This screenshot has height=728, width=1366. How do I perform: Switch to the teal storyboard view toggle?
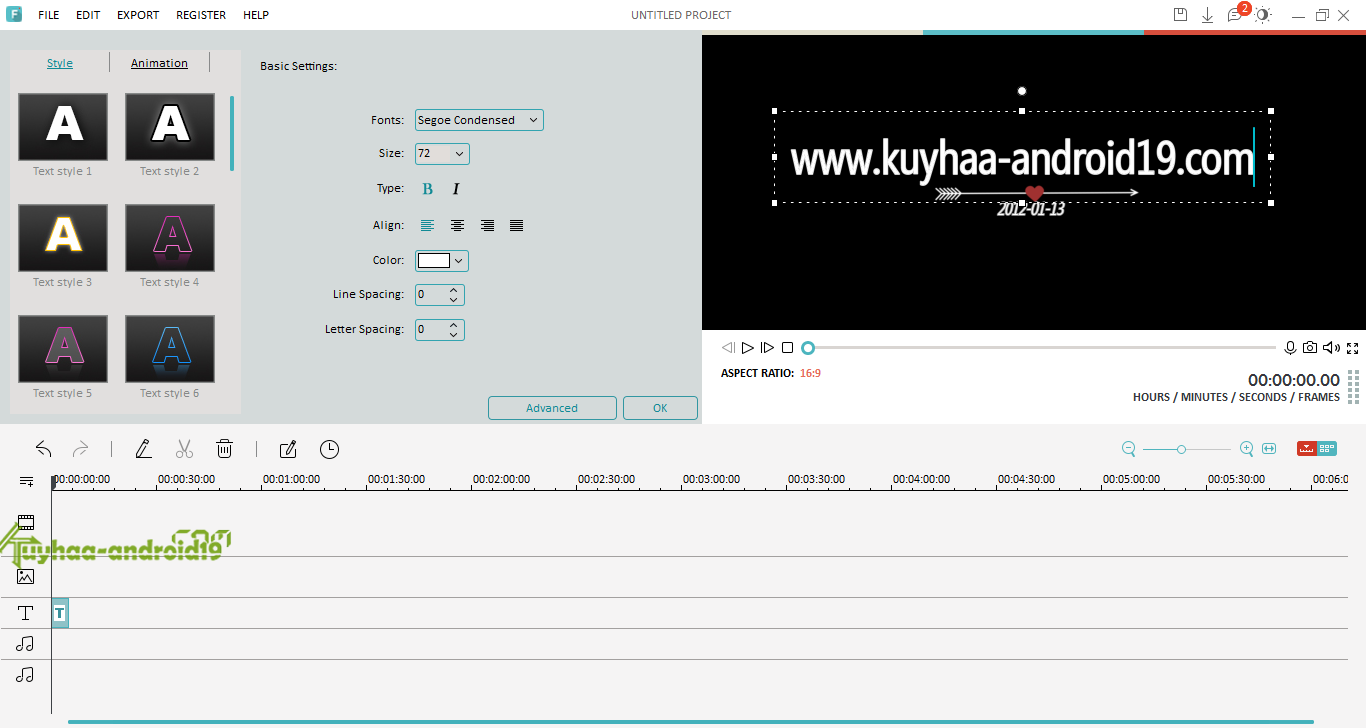(1327, 449)
